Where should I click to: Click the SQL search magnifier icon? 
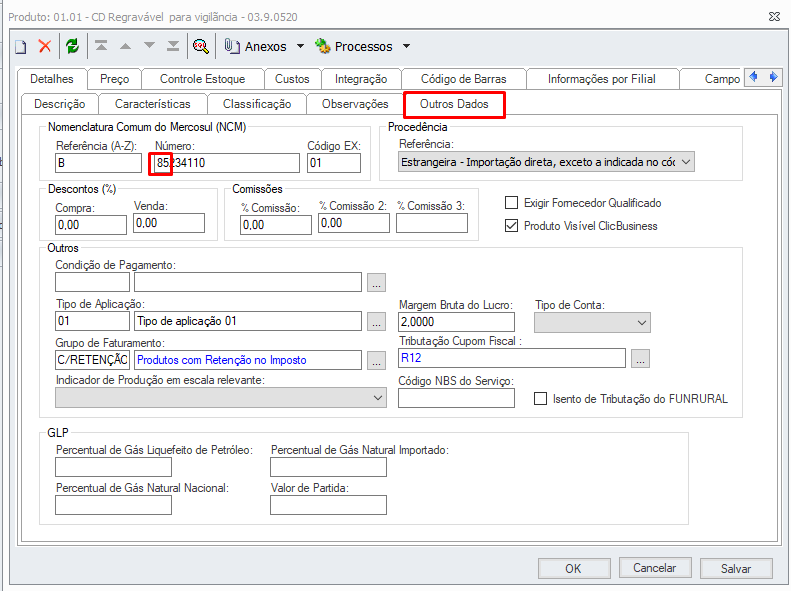tap(201, 46)
